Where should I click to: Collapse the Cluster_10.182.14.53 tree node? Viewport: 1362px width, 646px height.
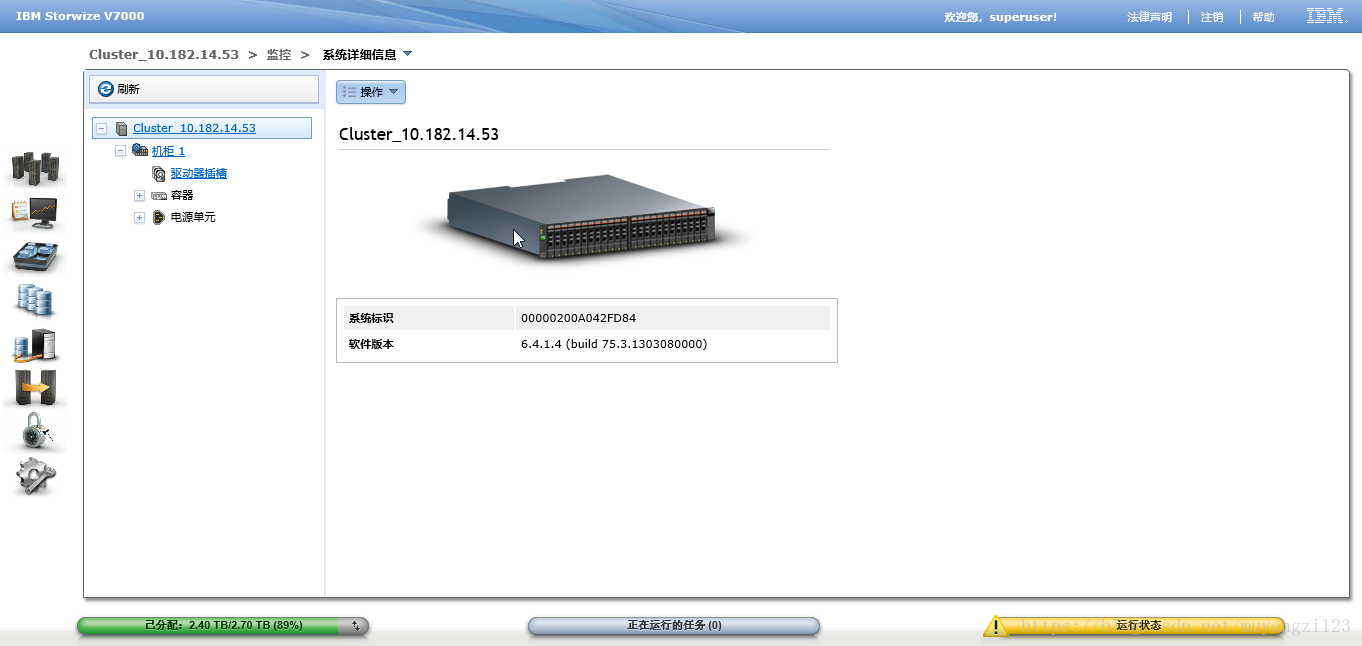point(102,128)
